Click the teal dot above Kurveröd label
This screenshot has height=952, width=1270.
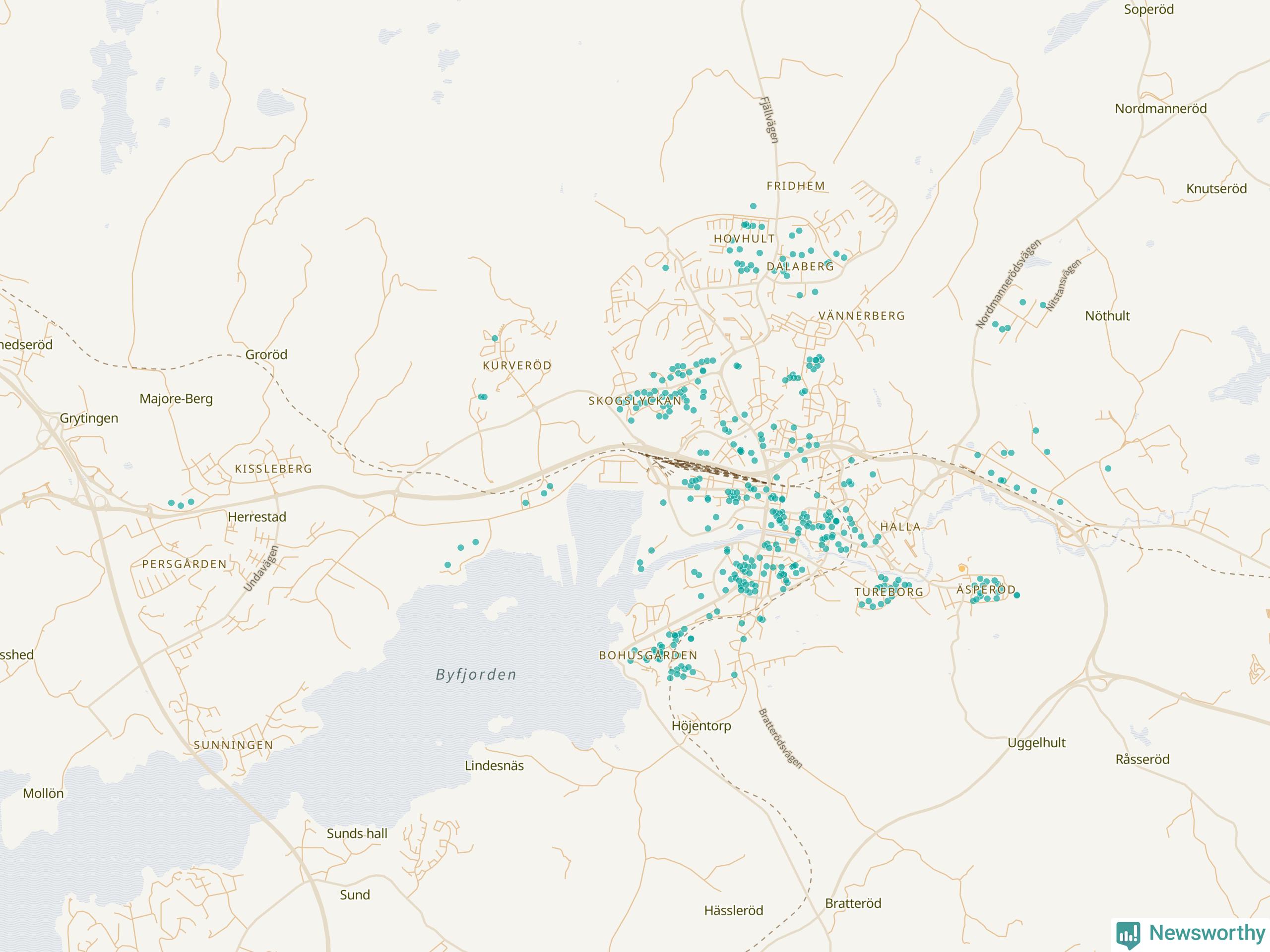(x=495, y=339)
